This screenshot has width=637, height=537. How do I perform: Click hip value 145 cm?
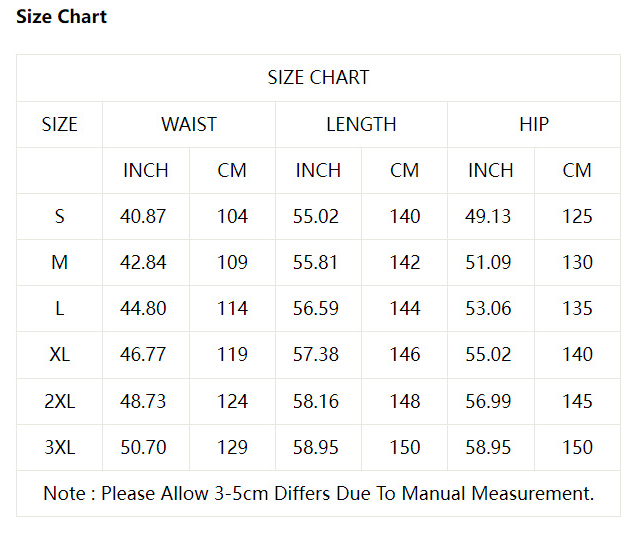pyautogui.click(x=577, y=401)
